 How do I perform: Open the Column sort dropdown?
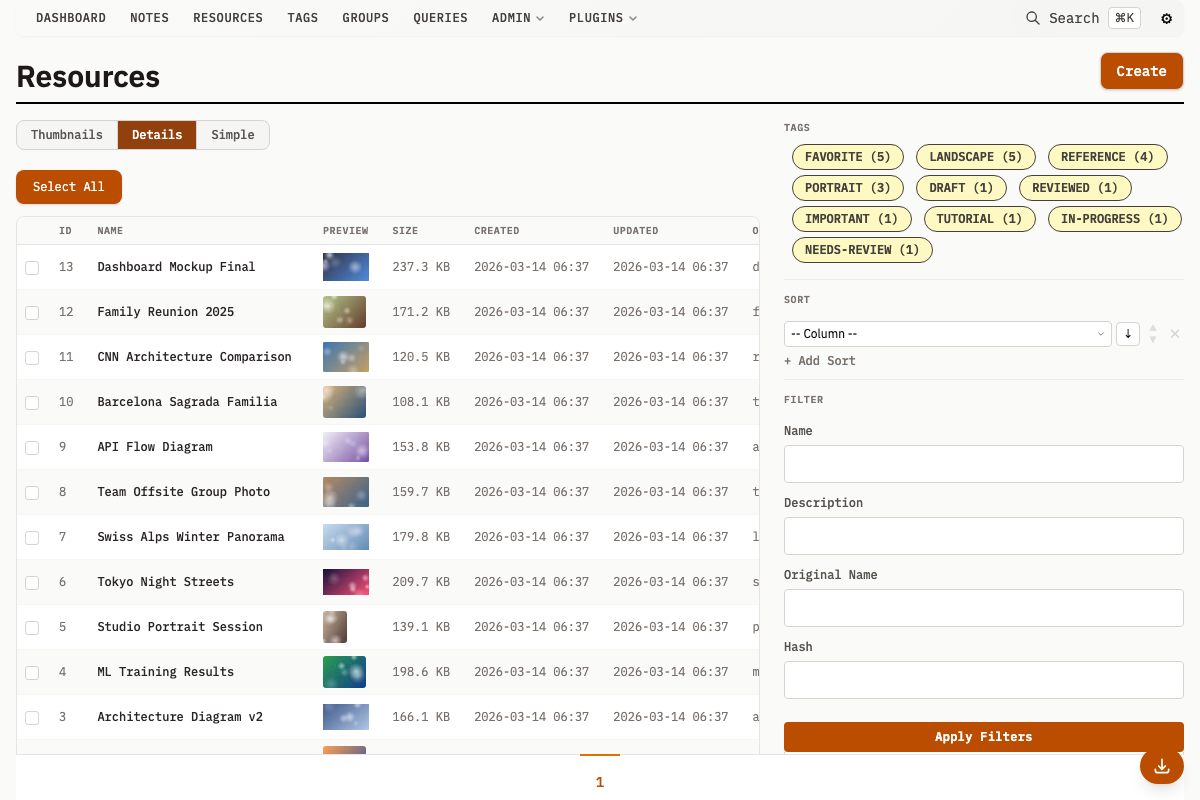[x=947, y=333]
